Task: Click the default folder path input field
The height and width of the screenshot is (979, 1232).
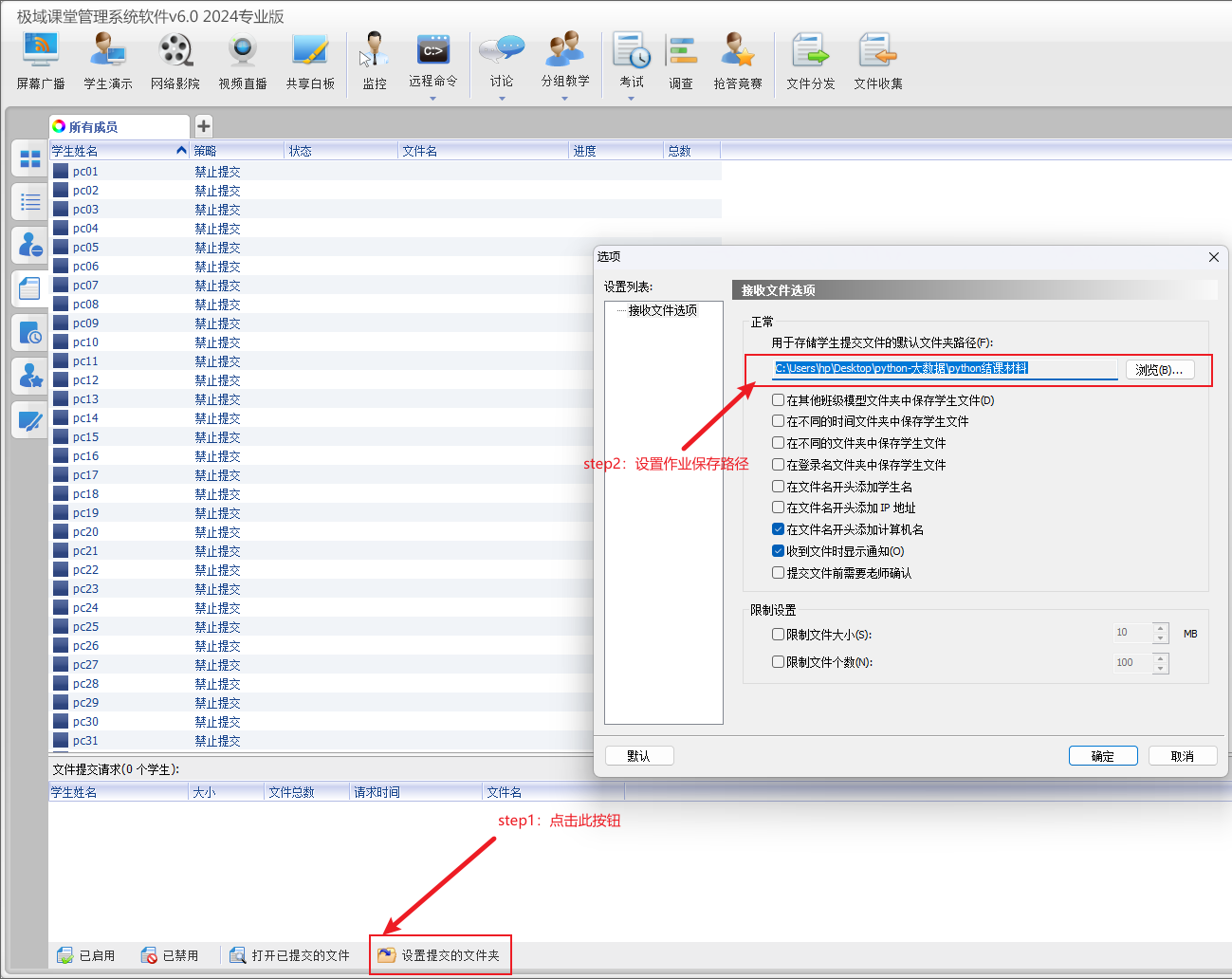Action: 945,369
